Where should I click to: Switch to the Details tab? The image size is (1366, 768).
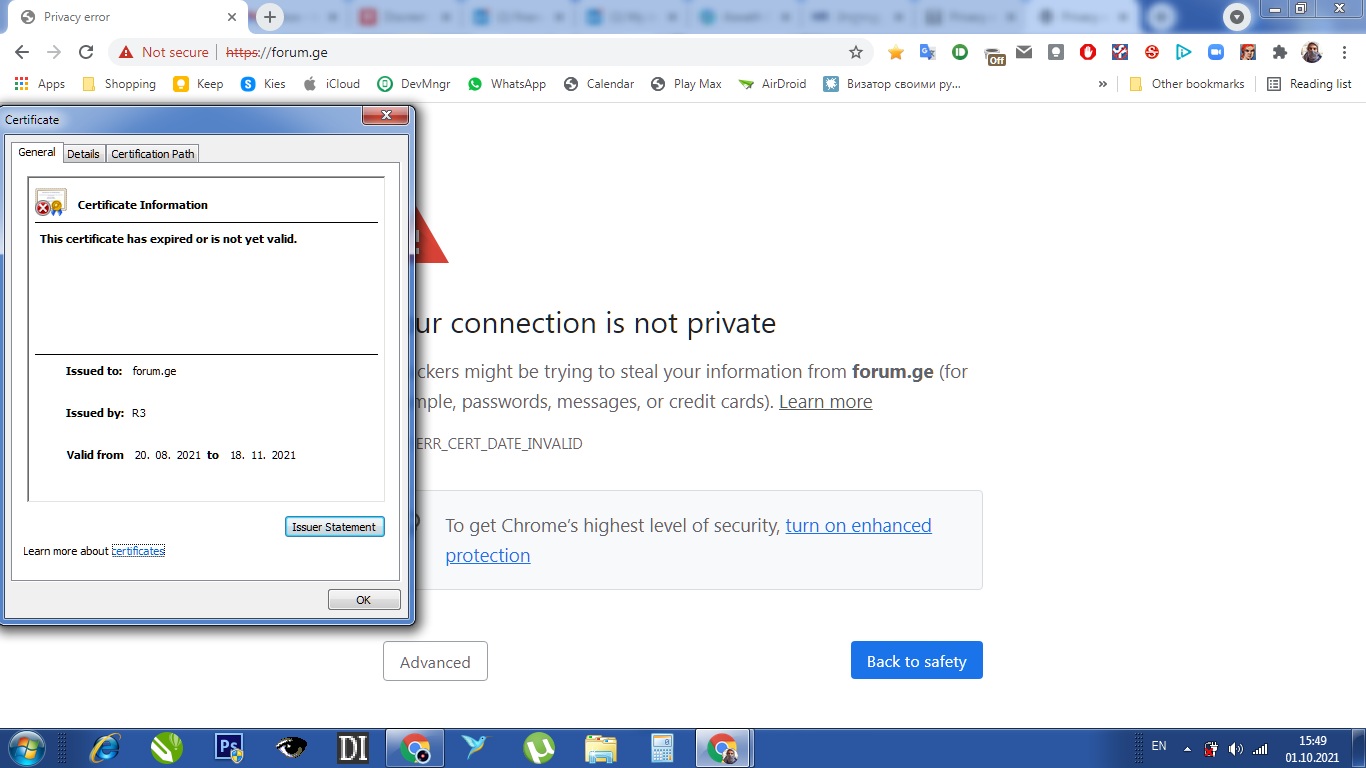click(x=83, y=153)
